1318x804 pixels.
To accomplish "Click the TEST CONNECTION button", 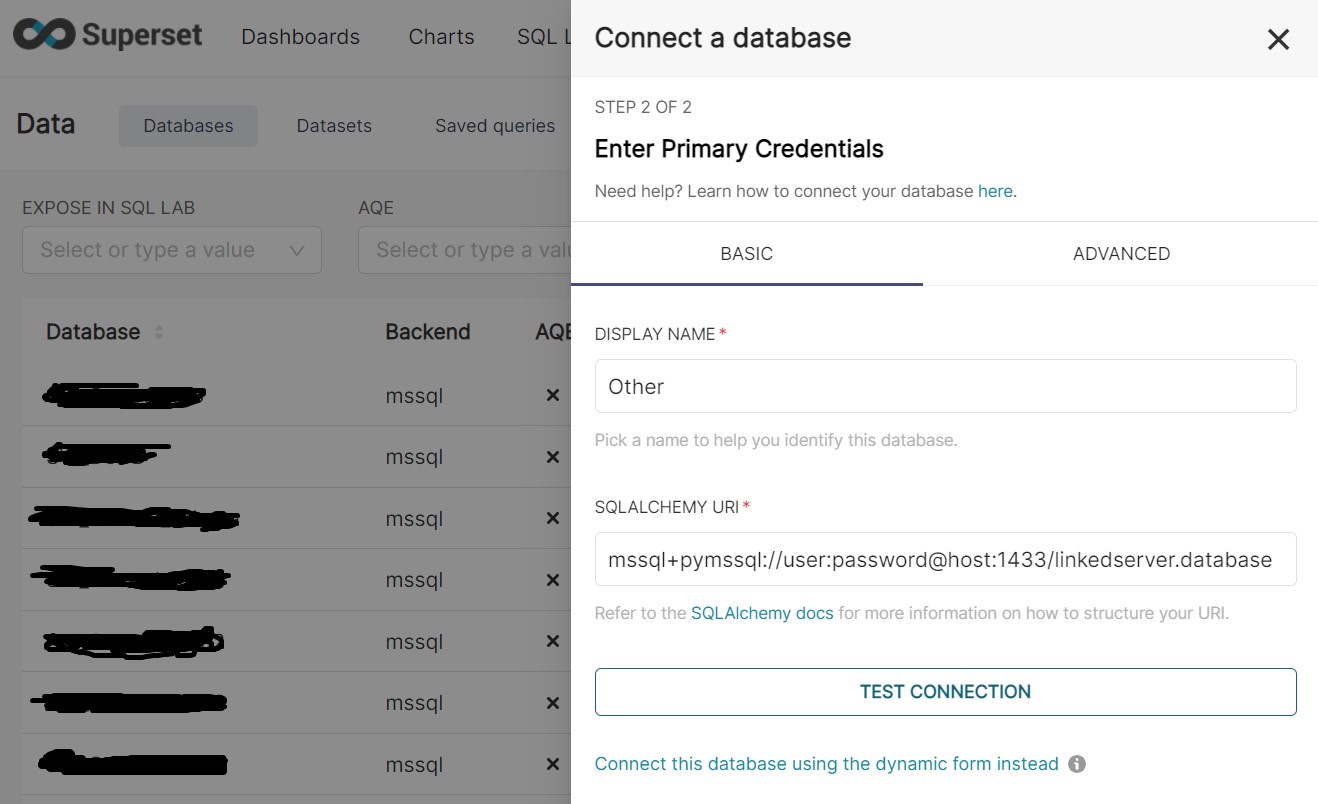I will (945, 691).
